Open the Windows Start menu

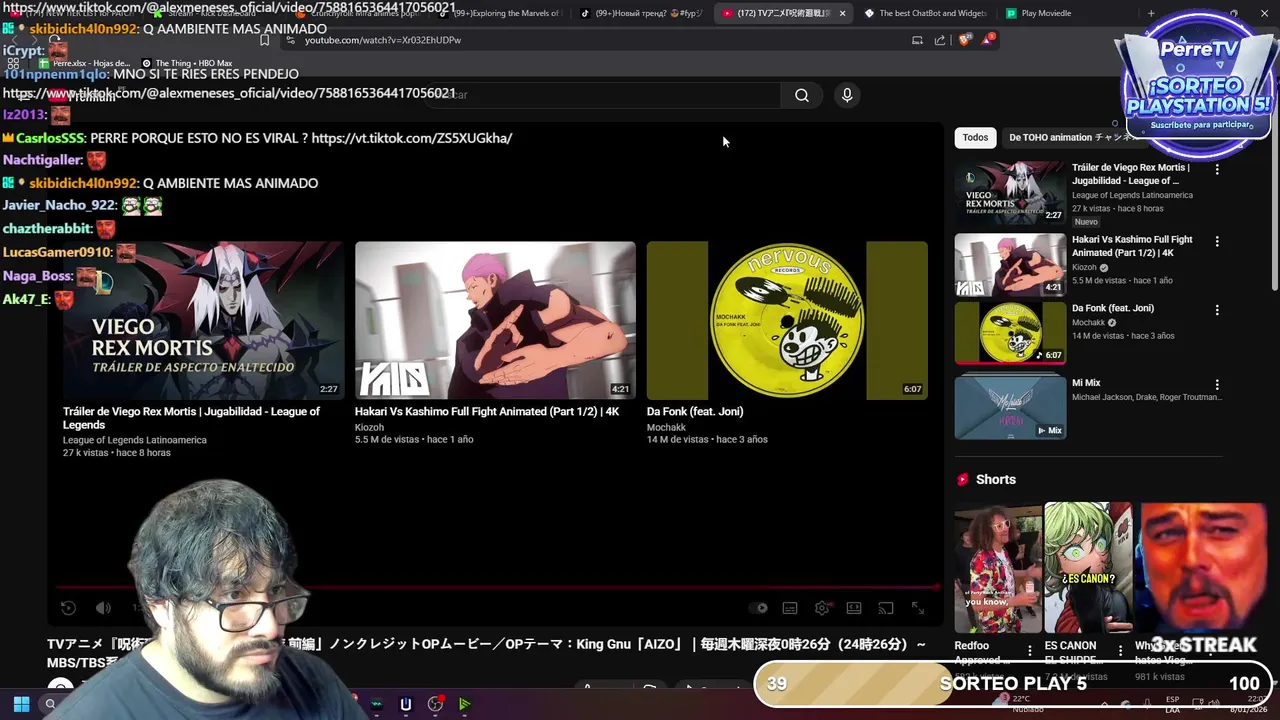tap(21, 704)
